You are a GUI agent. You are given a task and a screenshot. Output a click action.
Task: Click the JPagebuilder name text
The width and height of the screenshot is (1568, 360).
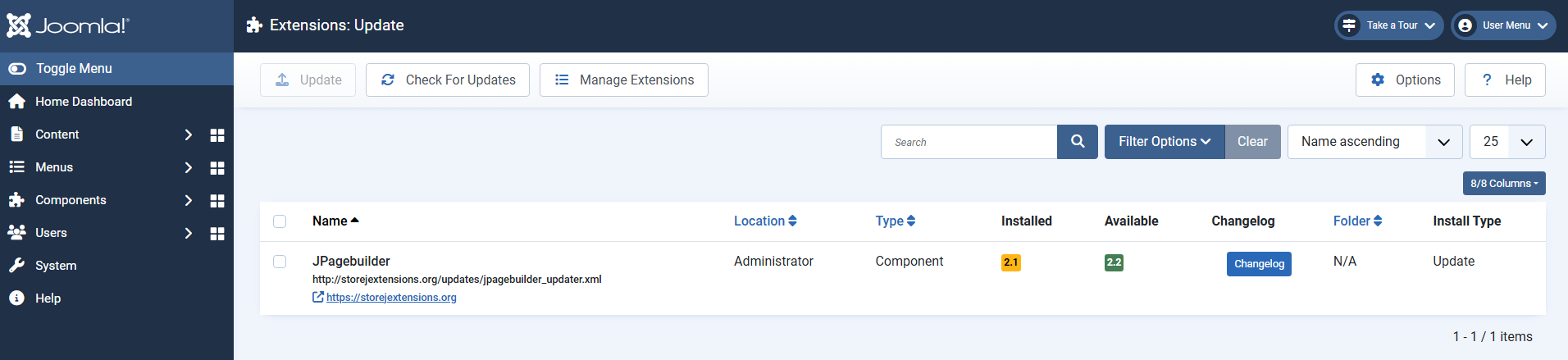[x=351, y=261]
